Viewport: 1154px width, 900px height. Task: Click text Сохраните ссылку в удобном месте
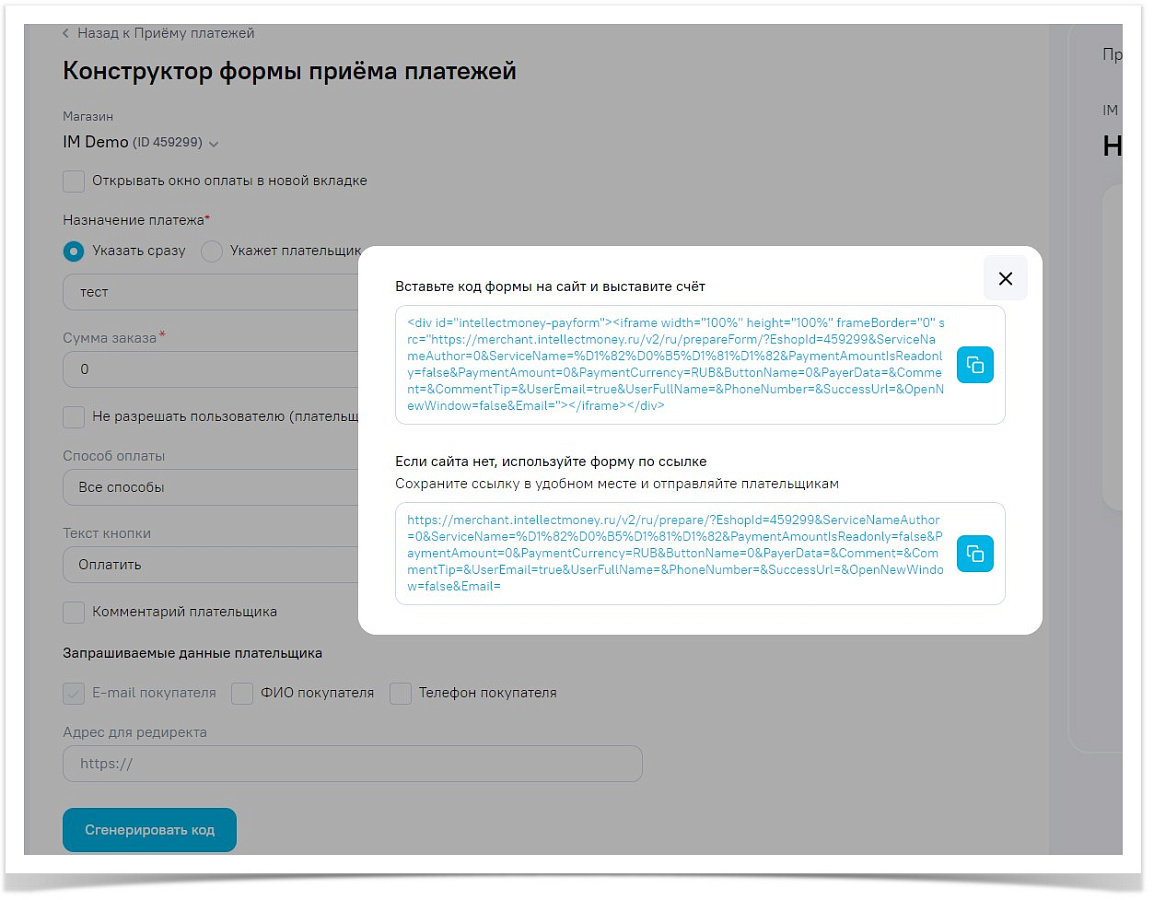617,484
